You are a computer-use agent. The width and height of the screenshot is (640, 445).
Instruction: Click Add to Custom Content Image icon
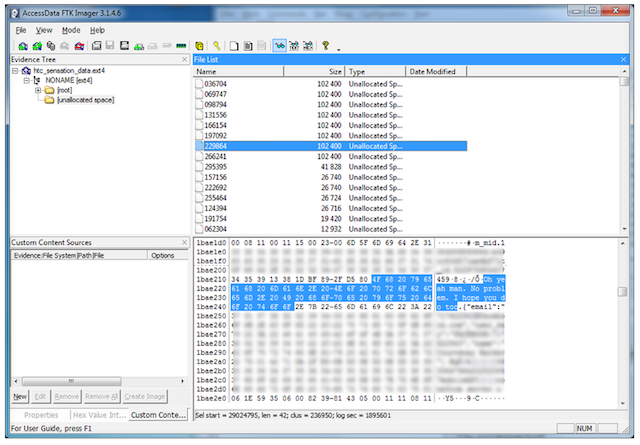(139, 46)
